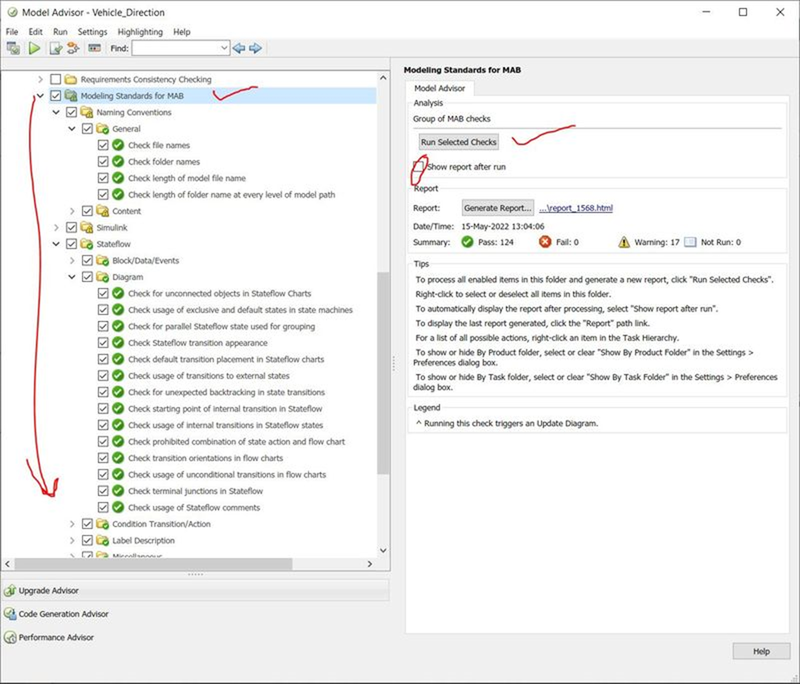The width and height of the screenshot is (800, 684).
Task: Check the Requirements Consistency Checking checkbox
Action: click(x=56, y=80)
